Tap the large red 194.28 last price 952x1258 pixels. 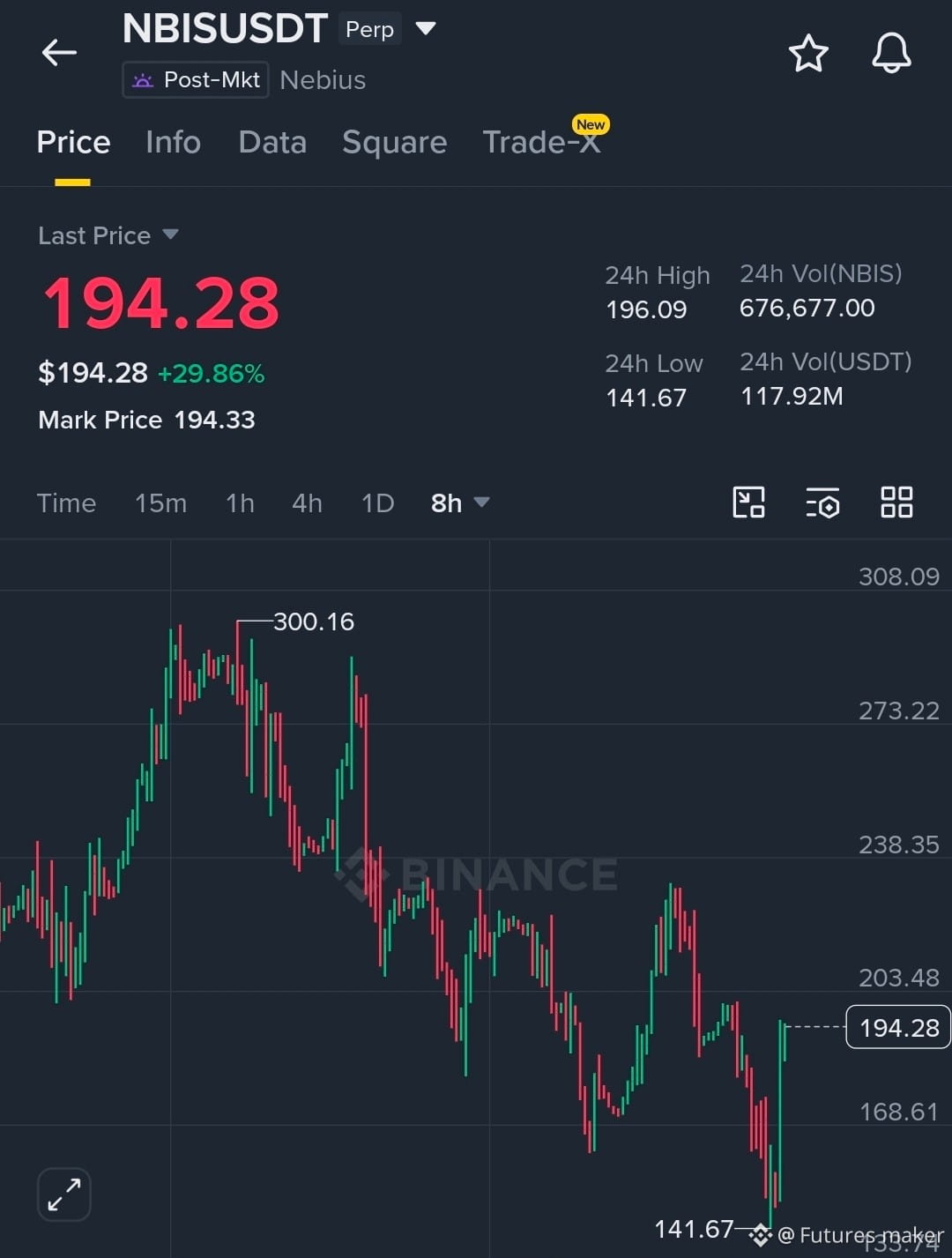pos(161,303)
